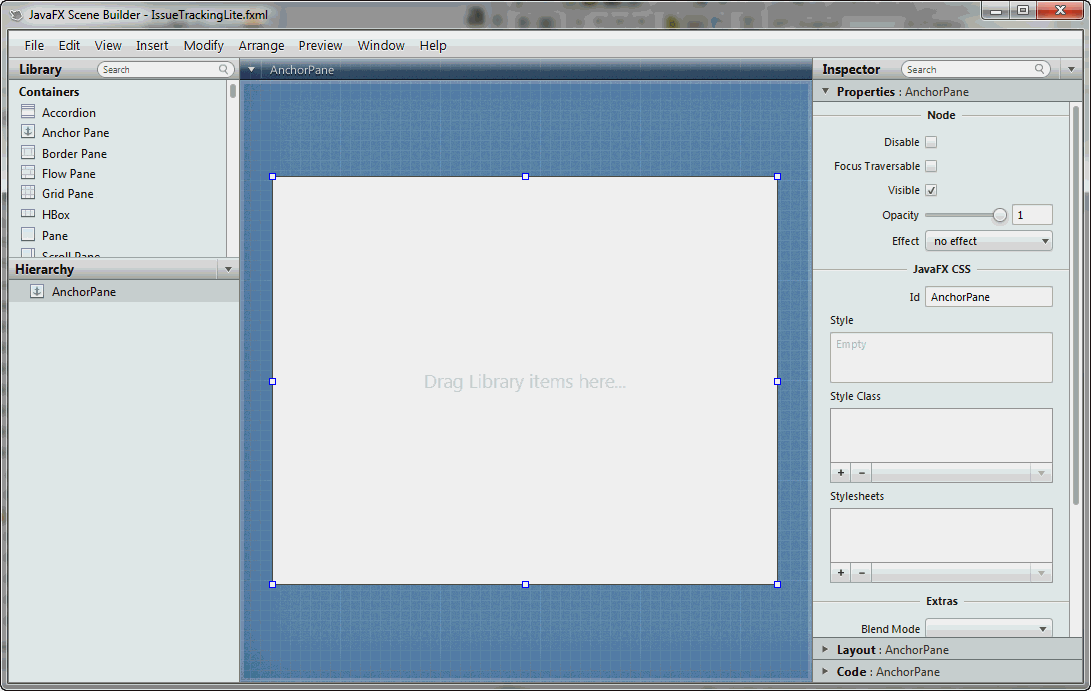Add a style class with the plus button

pos(841,473)
